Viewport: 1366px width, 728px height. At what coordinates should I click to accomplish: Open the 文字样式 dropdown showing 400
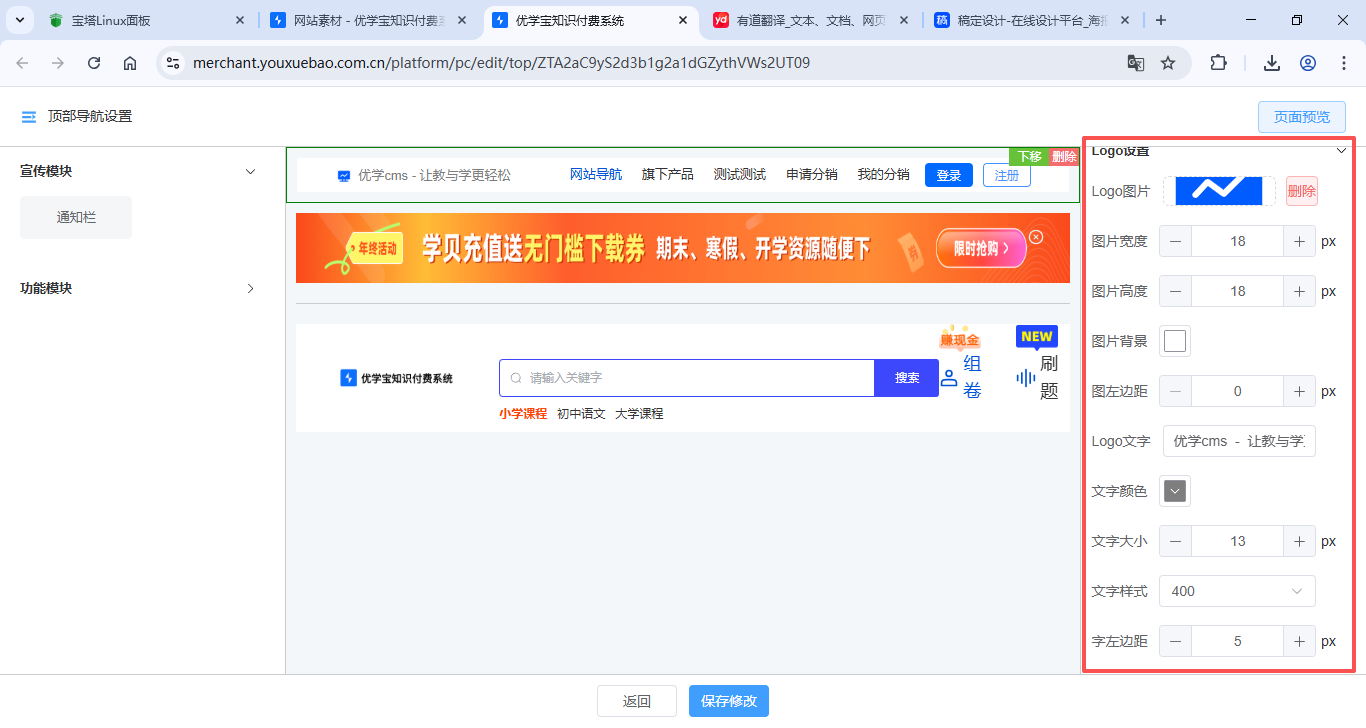pos(1237,591)
